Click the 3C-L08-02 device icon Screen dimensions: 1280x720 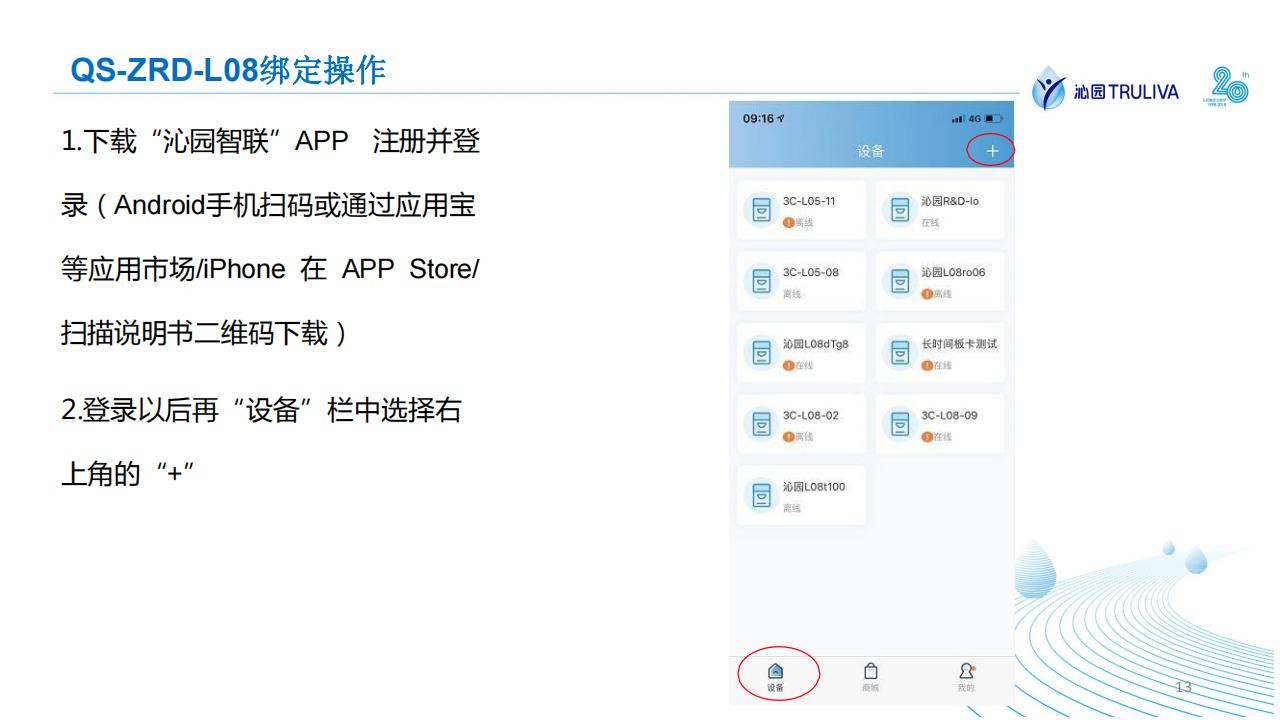pyautogui.click(x=762, y=425)
